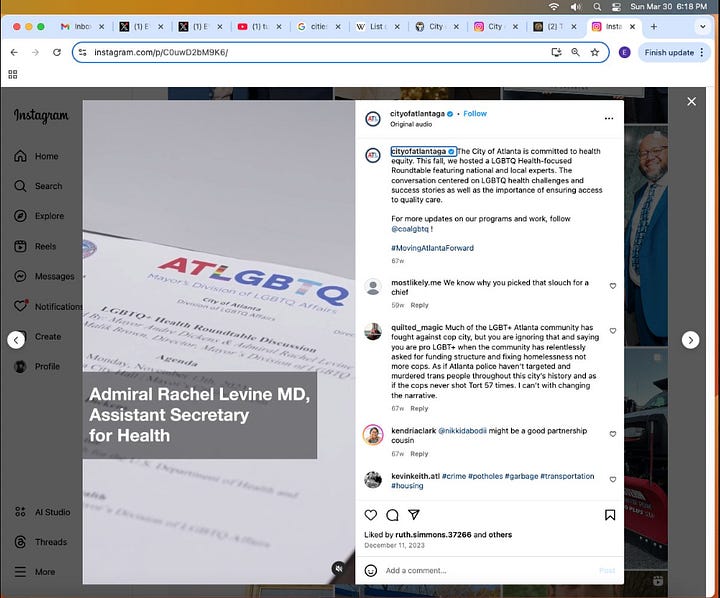Go back in the browser
Image resolution: width=720 pixels, height=598 pixels.
pyautogui.click(x=14, y=52)
